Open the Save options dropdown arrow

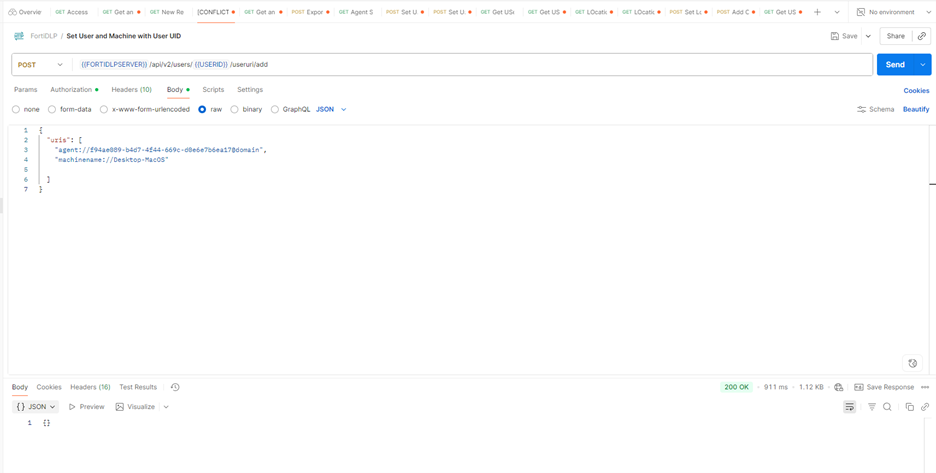[868, 36]
